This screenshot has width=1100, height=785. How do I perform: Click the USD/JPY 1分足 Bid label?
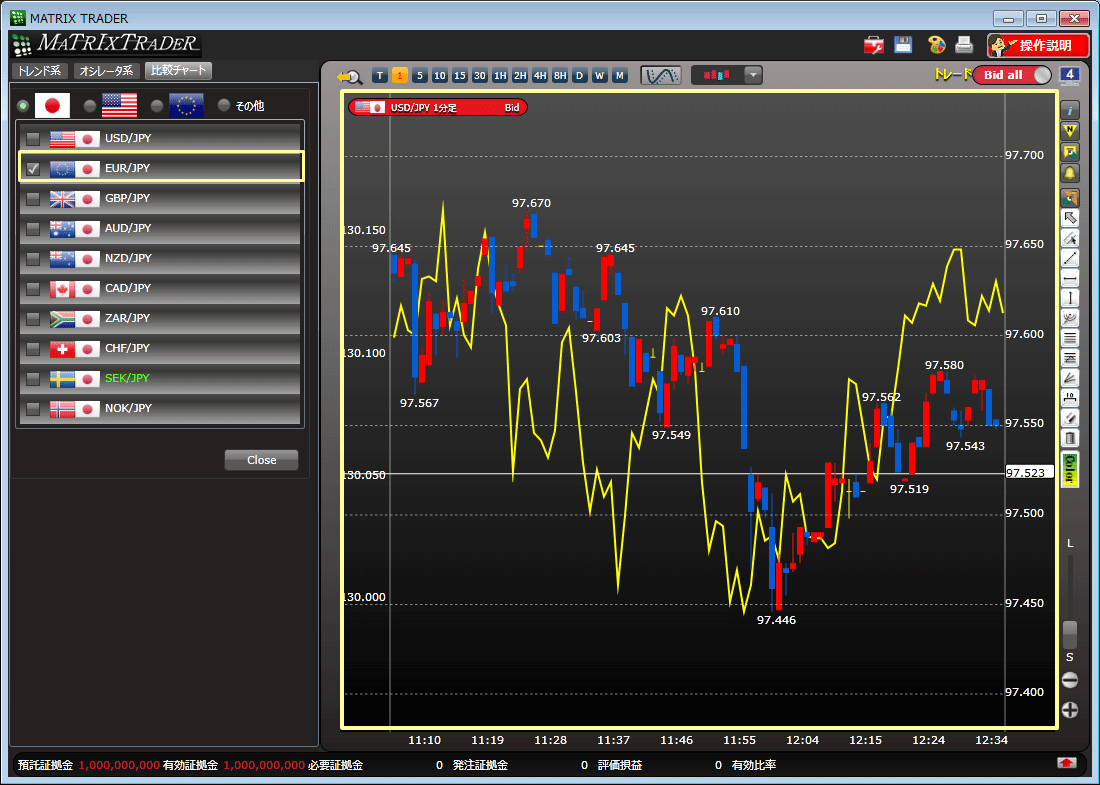coord(438,107)
